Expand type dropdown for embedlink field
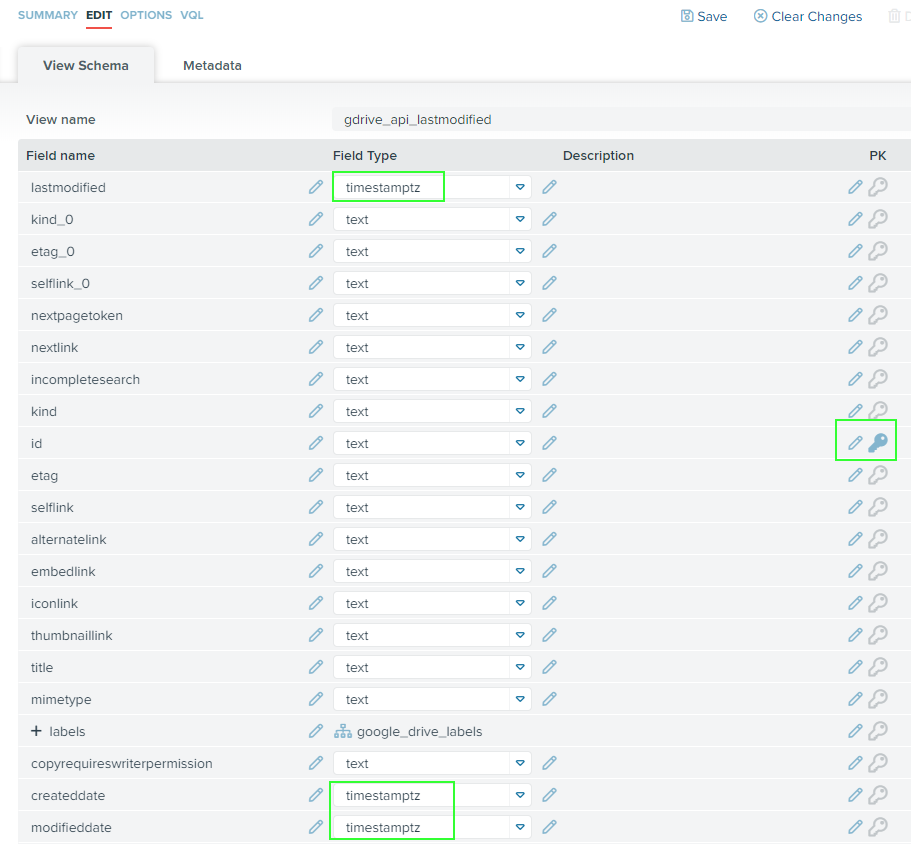The image size is (911, 844). coord(520,571)
